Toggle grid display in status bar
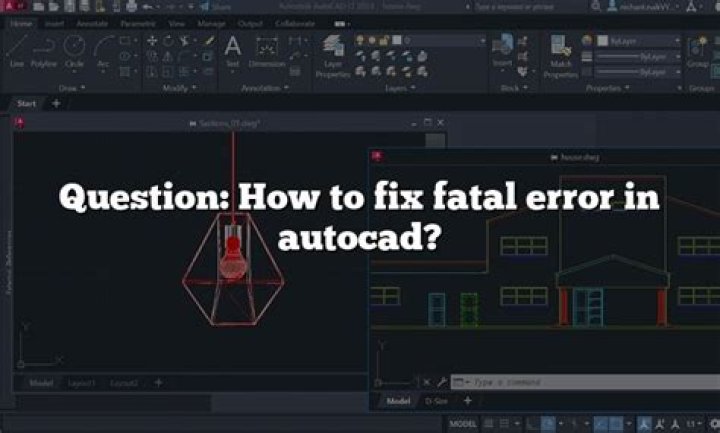 coord(489,423)
